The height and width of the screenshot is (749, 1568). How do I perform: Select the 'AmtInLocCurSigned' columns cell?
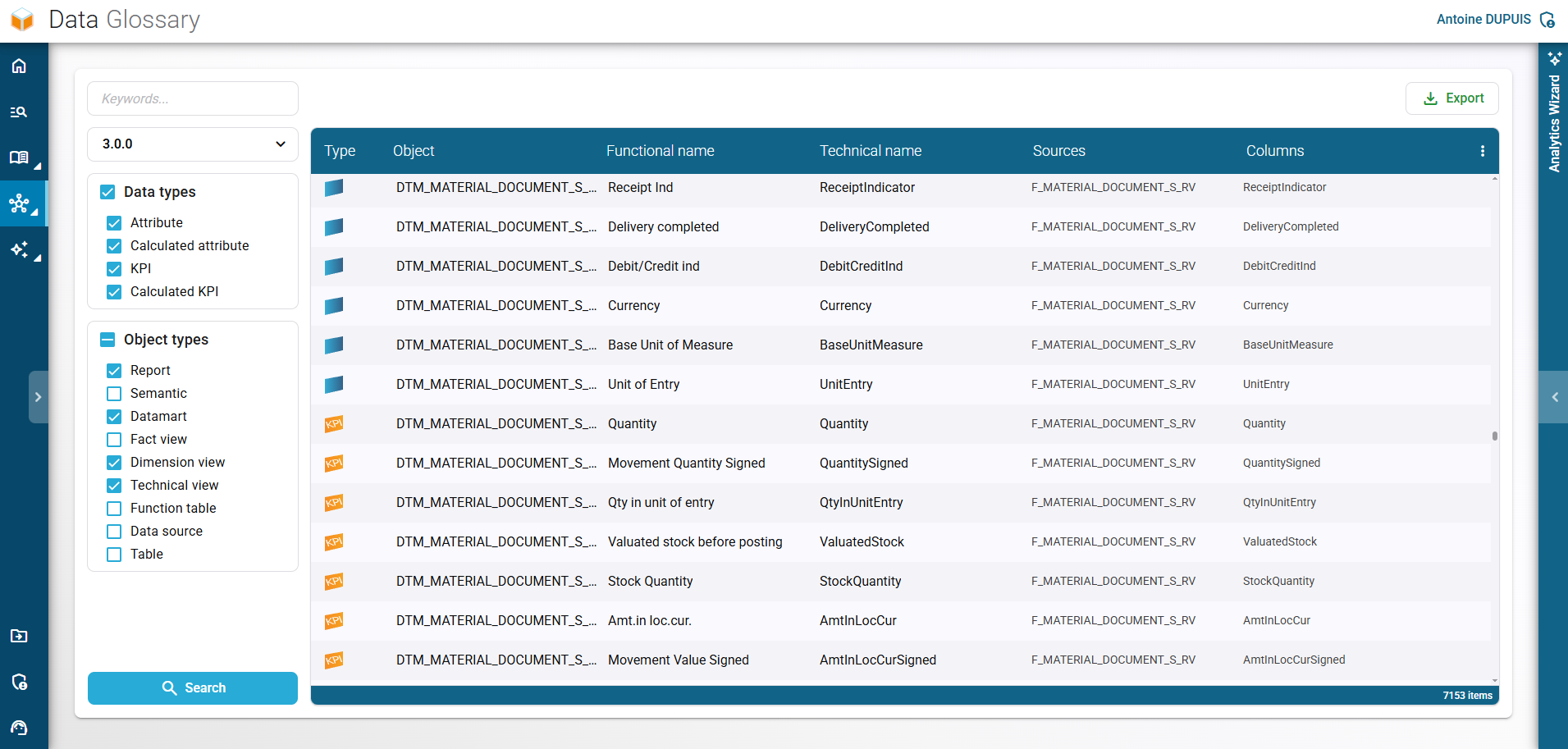point(1294,660)
